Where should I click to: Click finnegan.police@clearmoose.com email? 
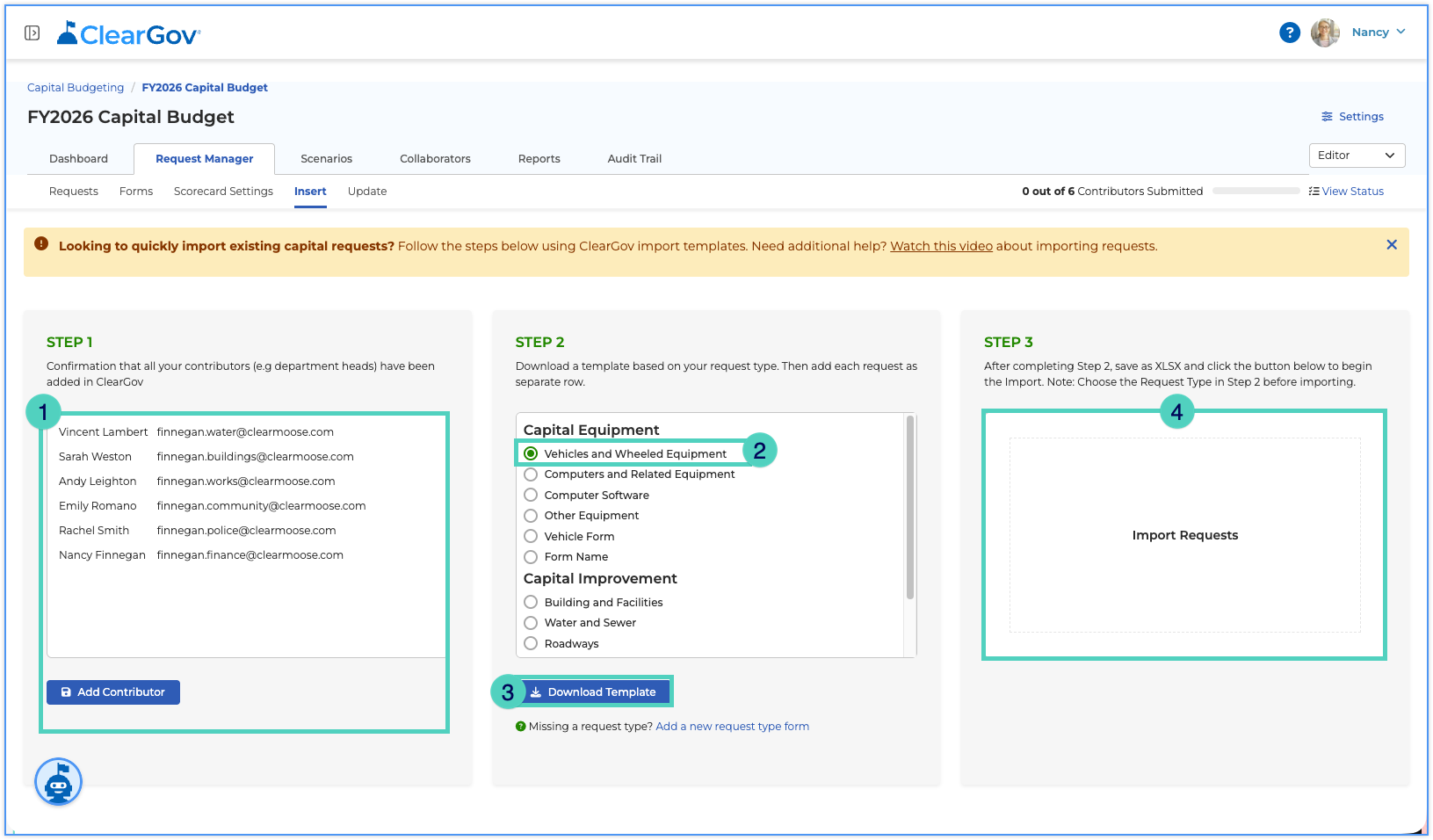click(247, 531)
